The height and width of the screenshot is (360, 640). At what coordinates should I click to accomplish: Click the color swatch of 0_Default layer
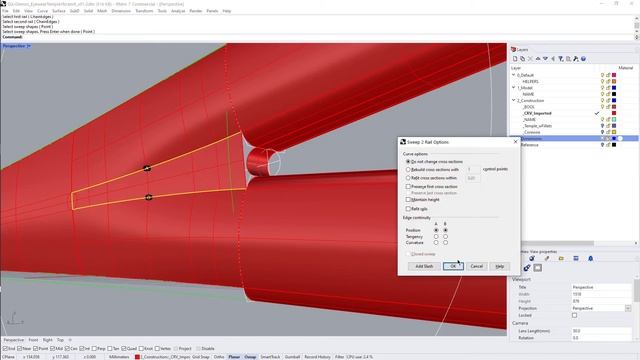[x=614, y=75]
